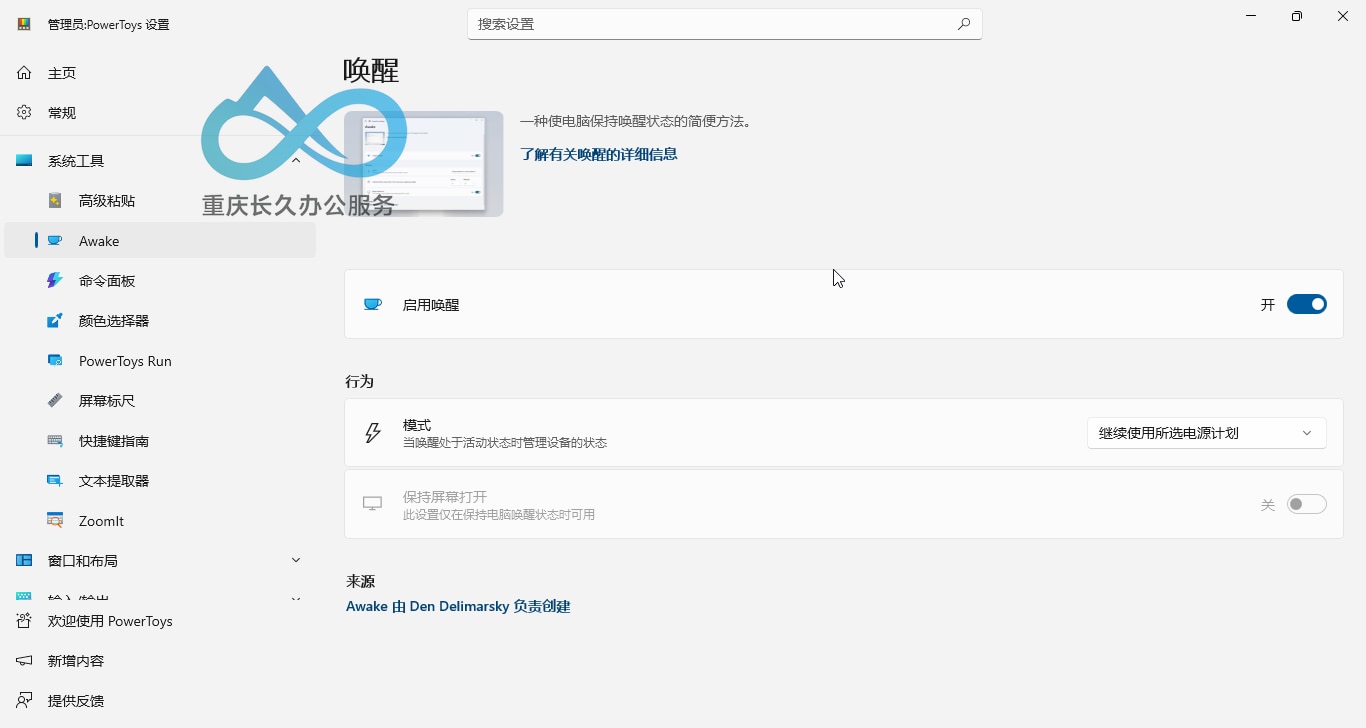Select the ZoomIt icon
Image resolution: width=1366 pixels, height=728 pixels.
[55, 521]
